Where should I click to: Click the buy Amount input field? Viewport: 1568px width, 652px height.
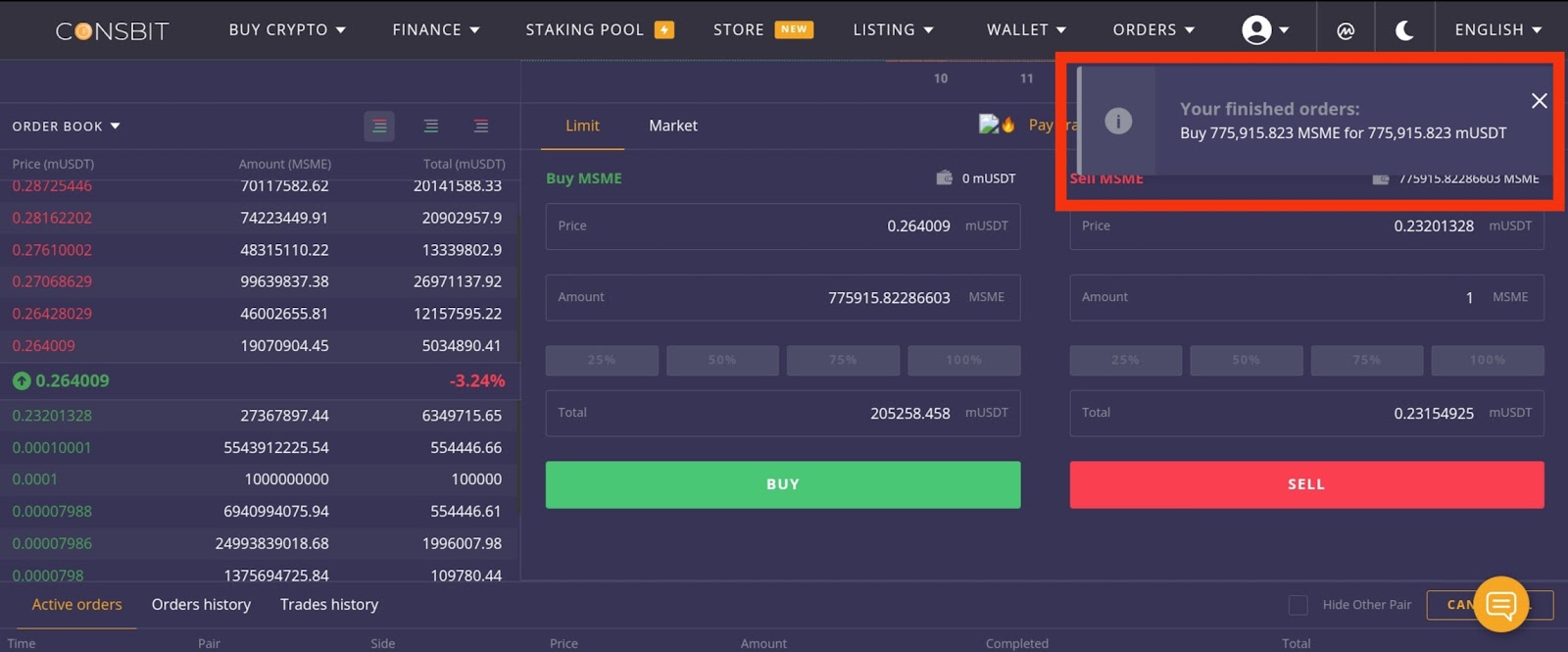coord(783,297)
